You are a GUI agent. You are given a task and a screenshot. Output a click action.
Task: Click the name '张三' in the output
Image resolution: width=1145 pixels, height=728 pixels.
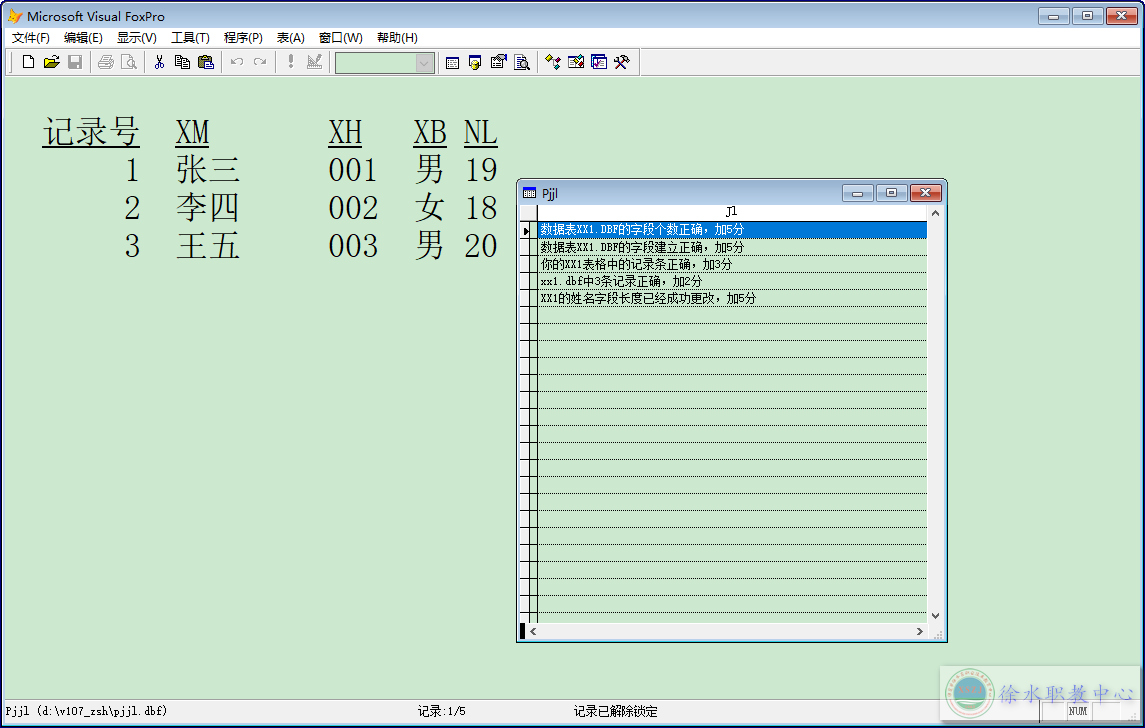click(x=208, y=170)
